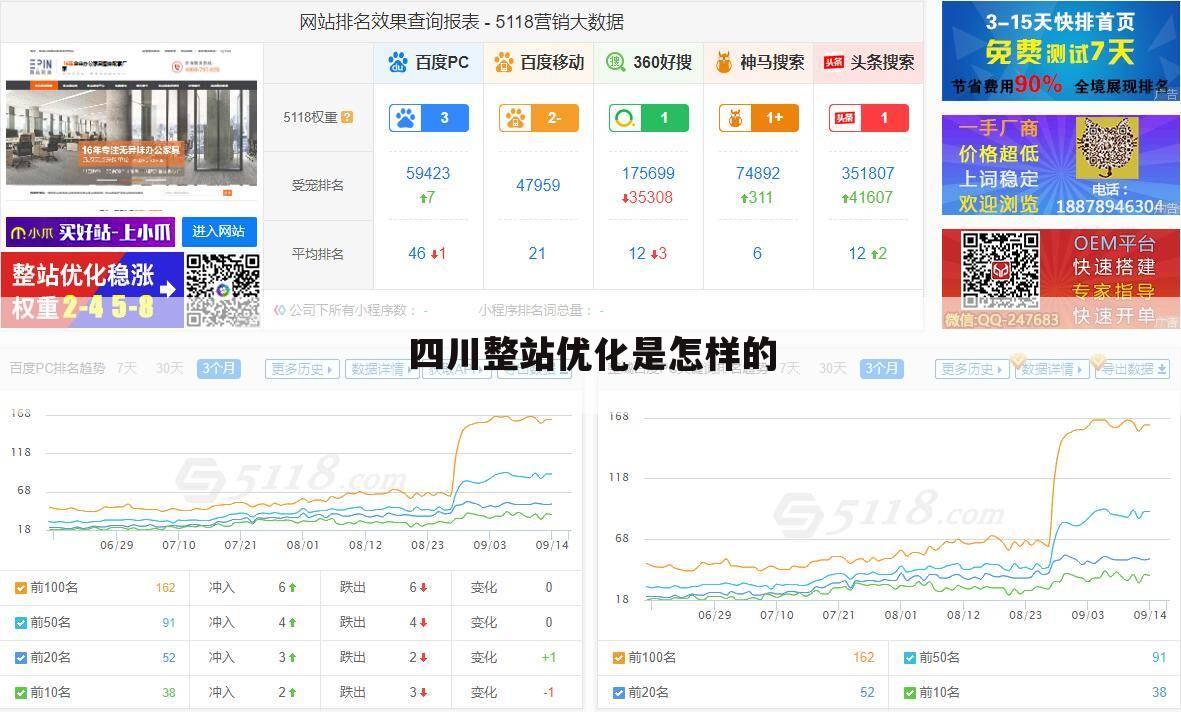Uncheck 前10名 under the right chart

(910, 692)
